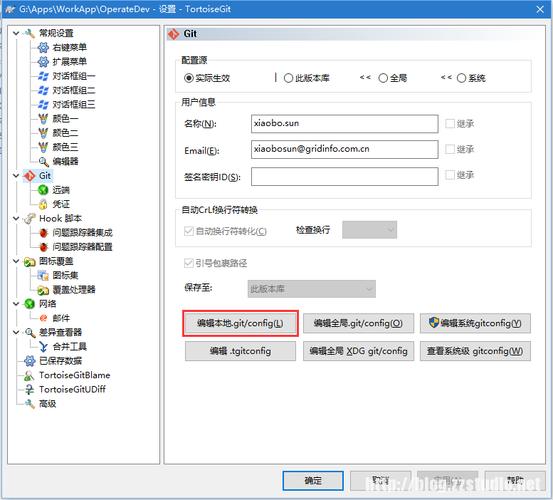The width and height of the screenshot is (553, 500).
Task: Click 编辑全局 XDG git/config button
Action: click(358, 351)
